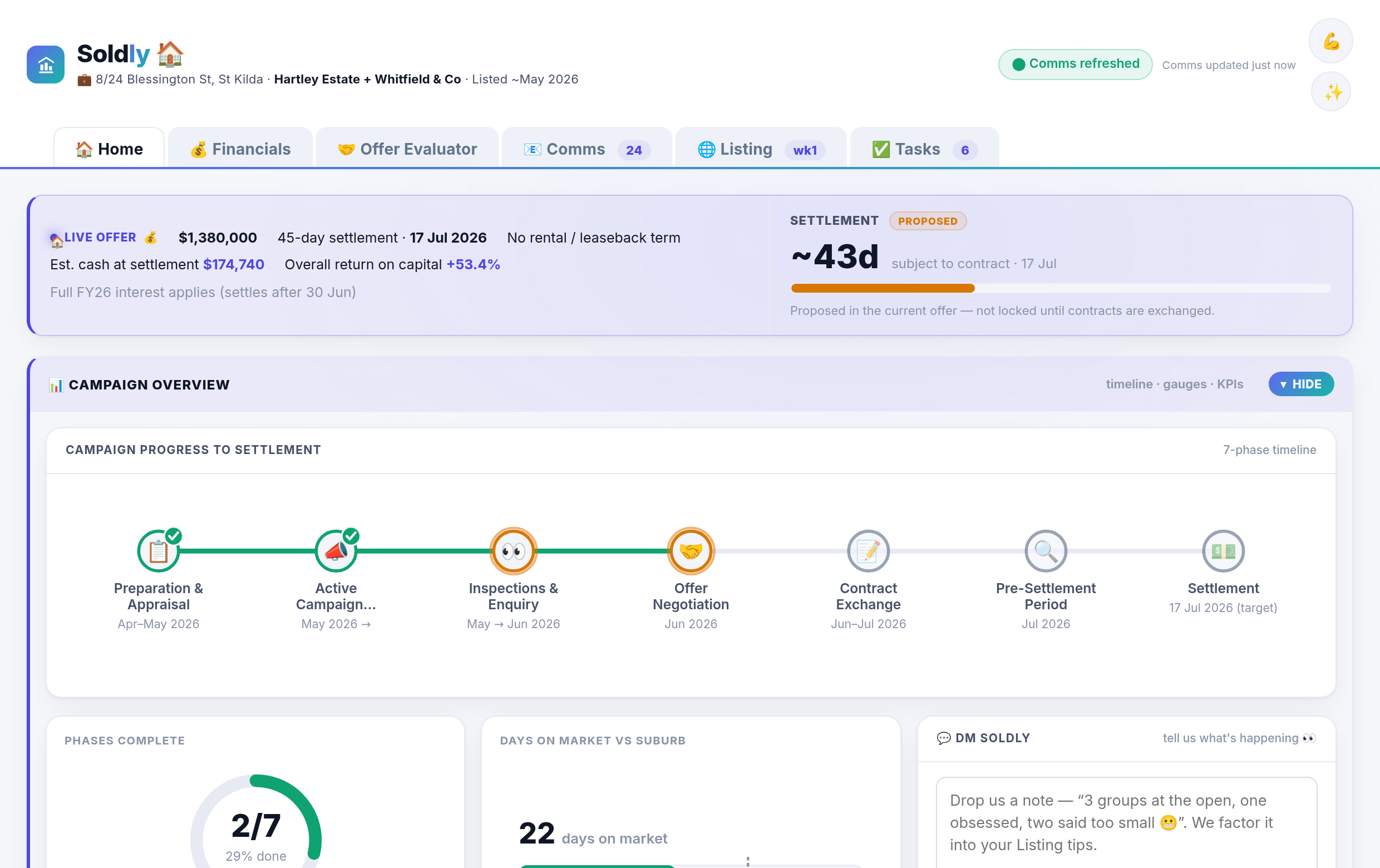
Task: Click the briefcase icon before the address
Action: click(x=84, y=80)
